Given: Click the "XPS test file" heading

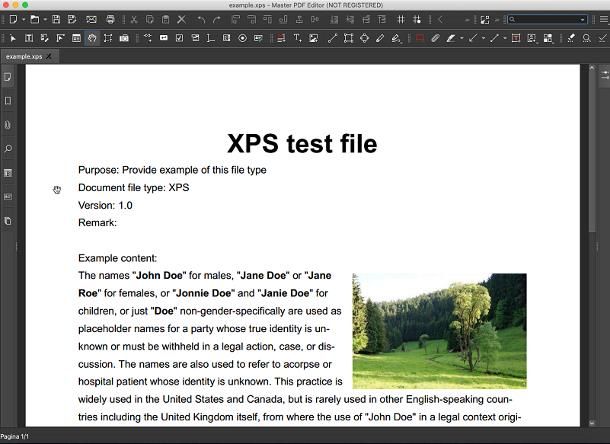Looking at the screenshot, I should pos(302,144).
